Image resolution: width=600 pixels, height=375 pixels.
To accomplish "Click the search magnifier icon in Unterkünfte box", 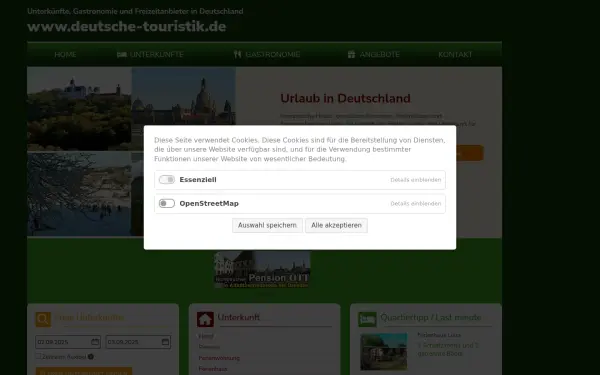I will pyautogui.click(x=43, y=319).
